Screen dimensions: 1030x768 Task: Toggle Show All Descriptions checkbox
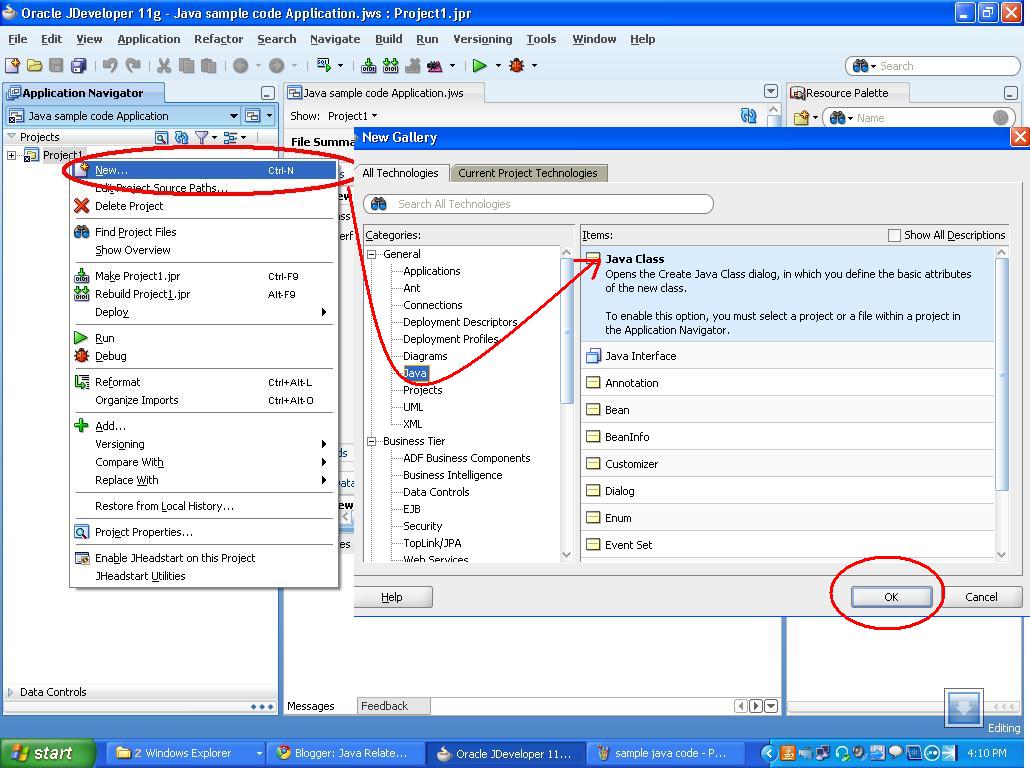click(894, 235)
